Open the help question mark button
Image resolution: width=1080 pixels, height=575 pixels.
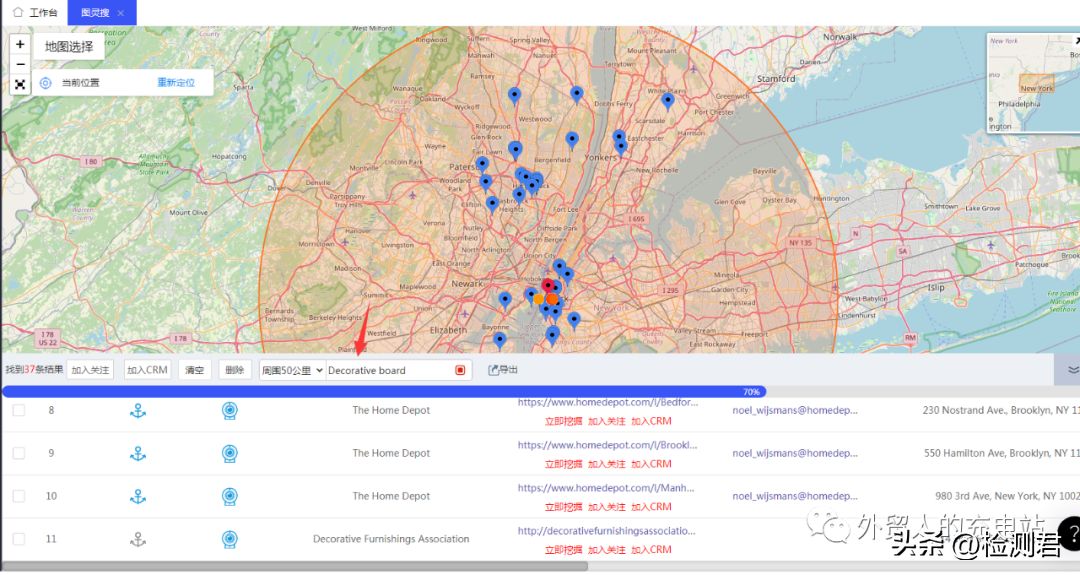coord(1071,534)
